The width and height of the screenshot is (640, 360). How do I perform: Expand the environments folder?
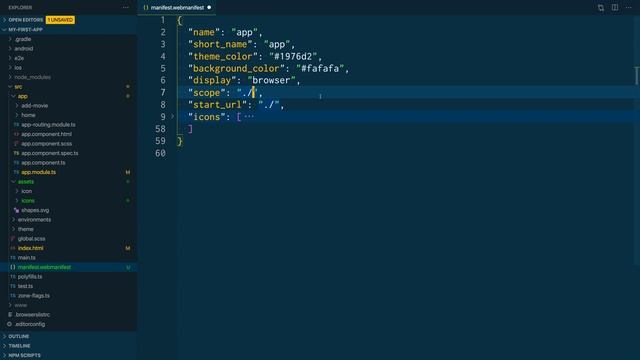(x=34, y=220)
